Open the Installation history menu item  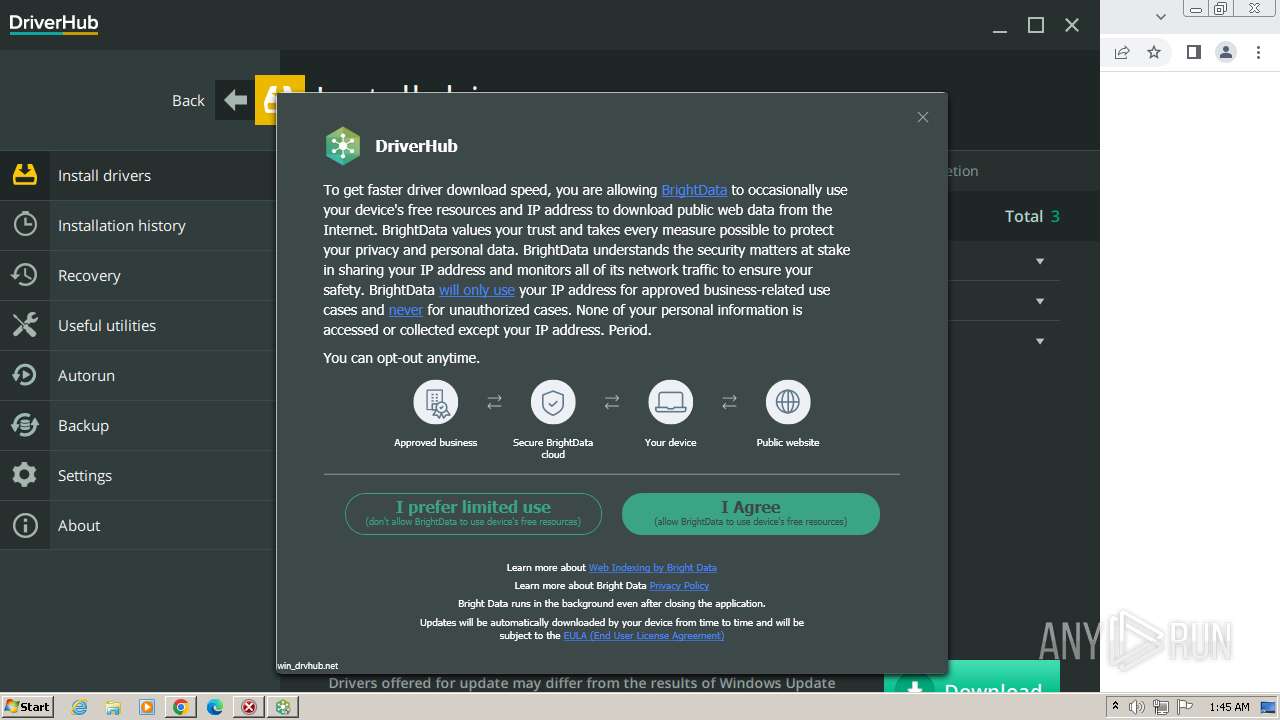coord(138,225)
